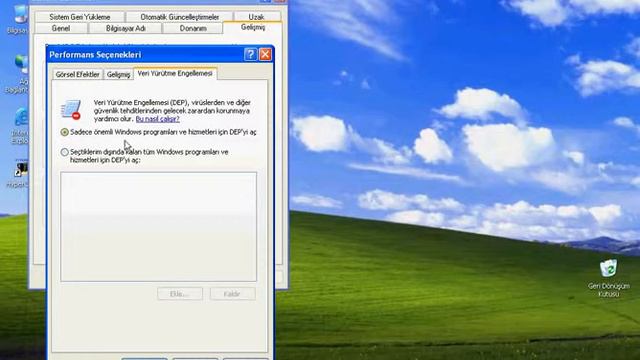The image size is (640, 360).
Task: Click the help question mark button in Performans Seçenekleri
Action: click(x=250, y=55)
